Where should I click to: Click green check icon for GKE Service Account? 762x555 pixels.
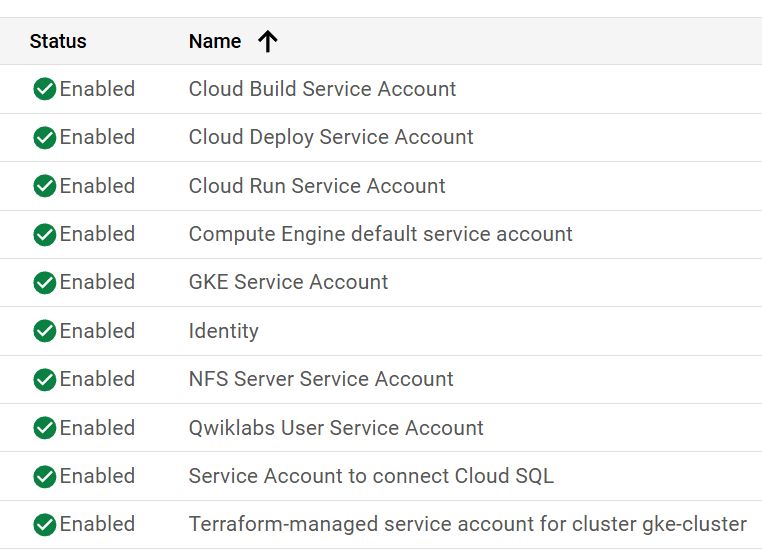tap(45, 282)
